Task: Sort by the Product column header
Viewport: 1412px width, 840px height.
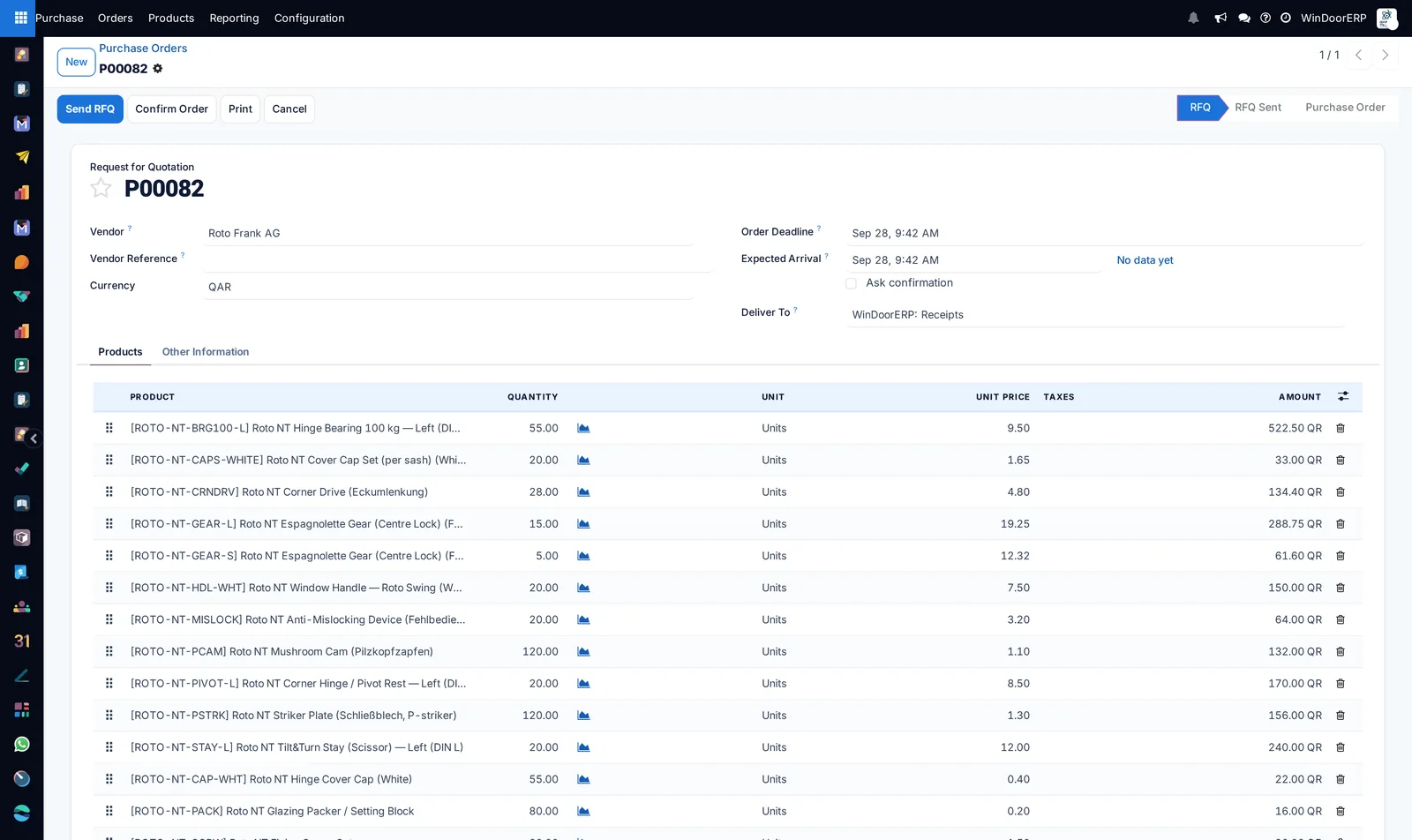Action: click(x=153, y=397)
